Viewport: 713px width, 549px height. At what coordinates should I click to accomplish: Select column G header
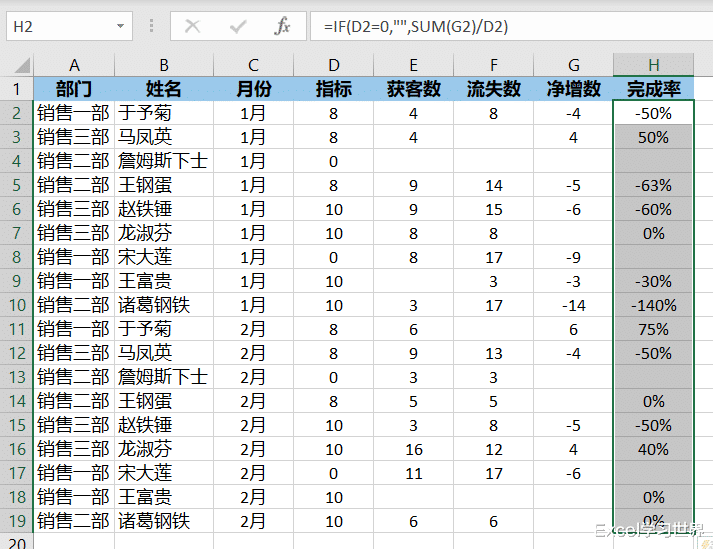573,65
